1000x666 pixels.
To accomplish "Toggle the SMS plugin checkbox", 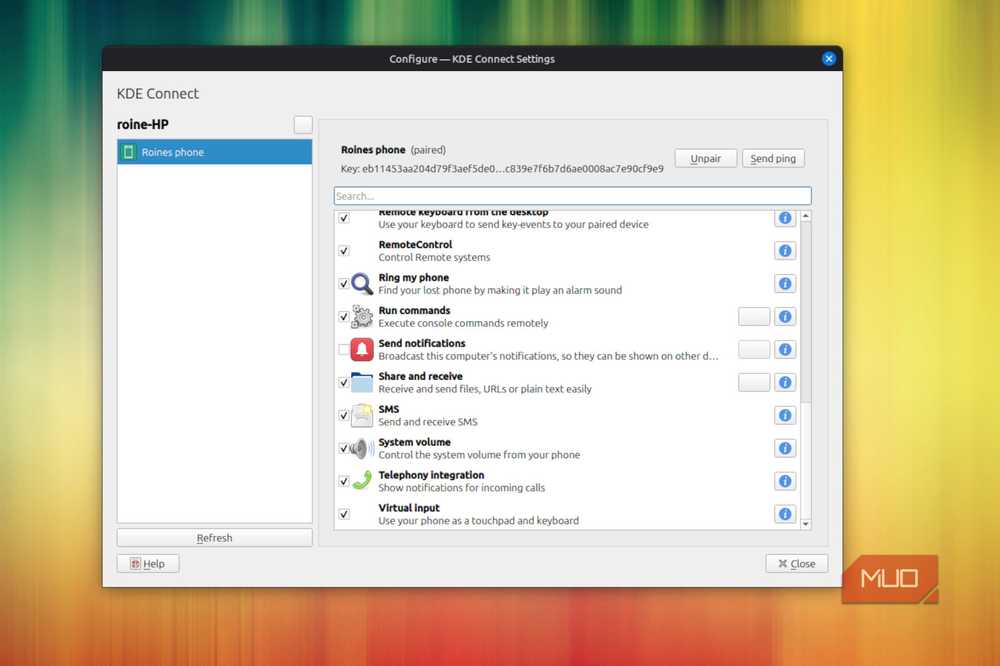I will click(344, 415).
